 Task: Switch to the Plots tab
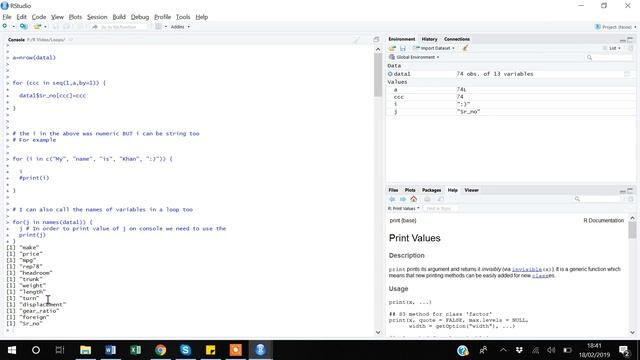pyautogui.click(x=410, y=190)
